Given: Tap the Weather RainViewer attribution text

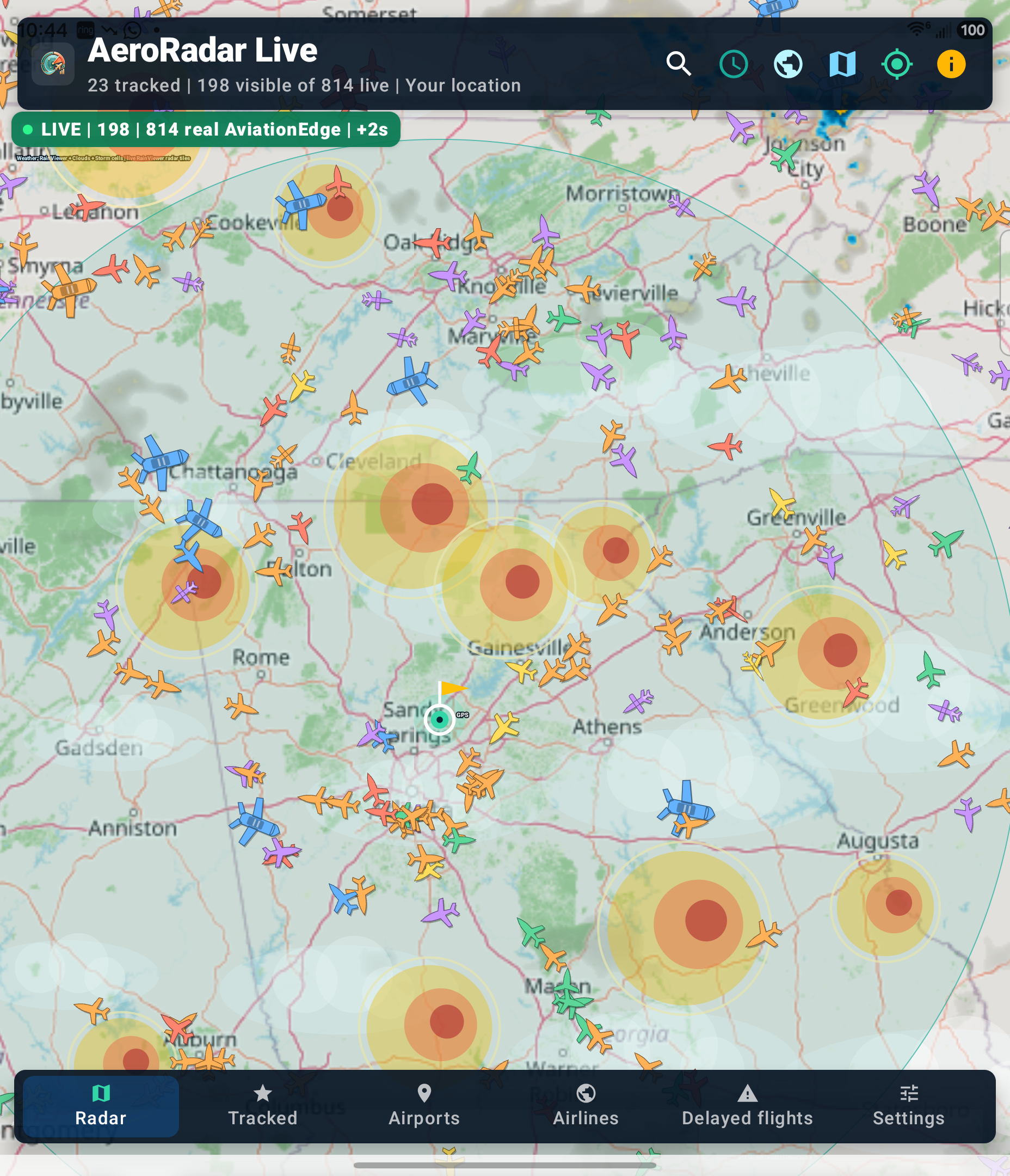Looking at the screenshot, I should click(x=103, y=158).
